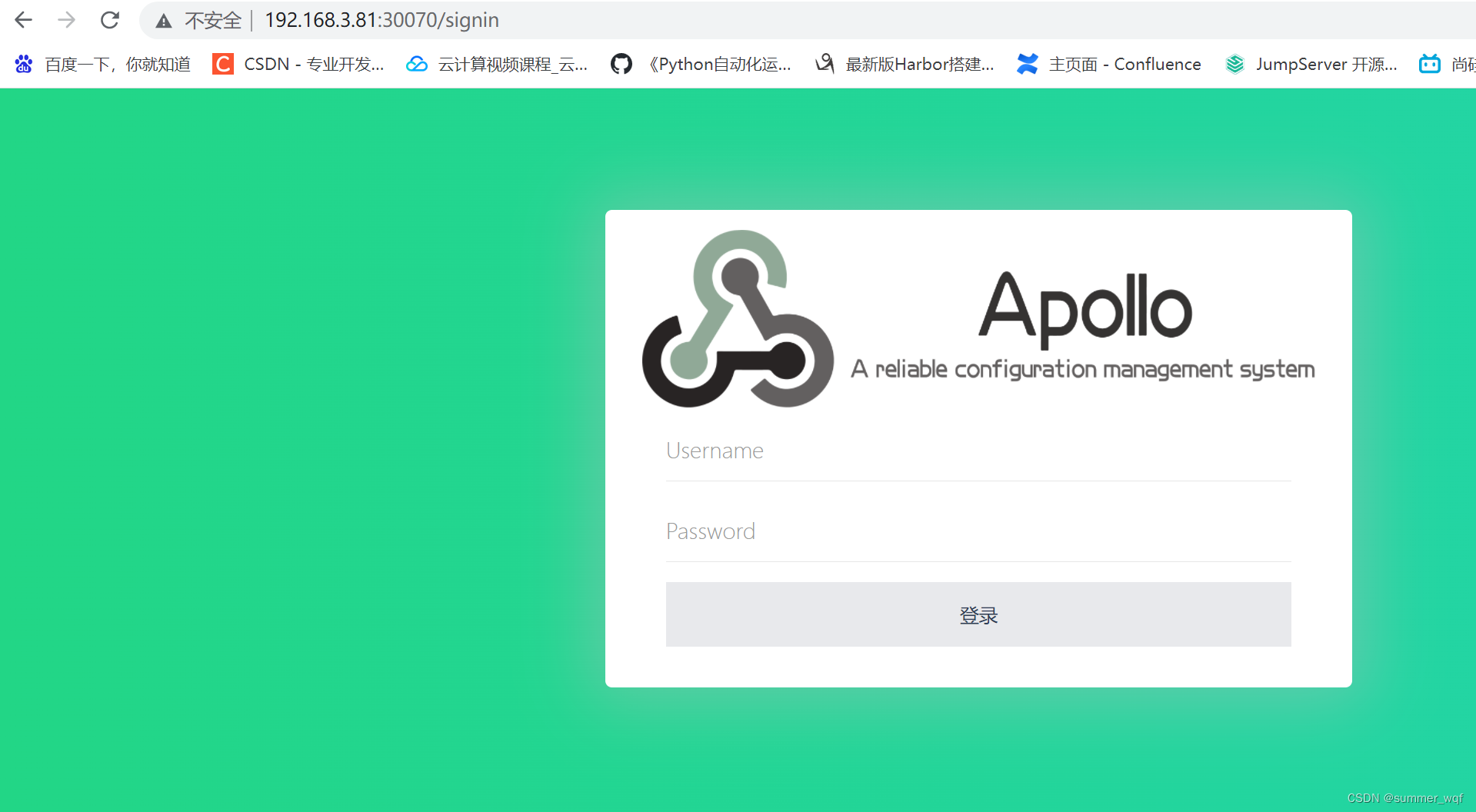This screenshot has height=812, width=1476.
Task: Click the forward navigation arrow
Action: (66, 20)
